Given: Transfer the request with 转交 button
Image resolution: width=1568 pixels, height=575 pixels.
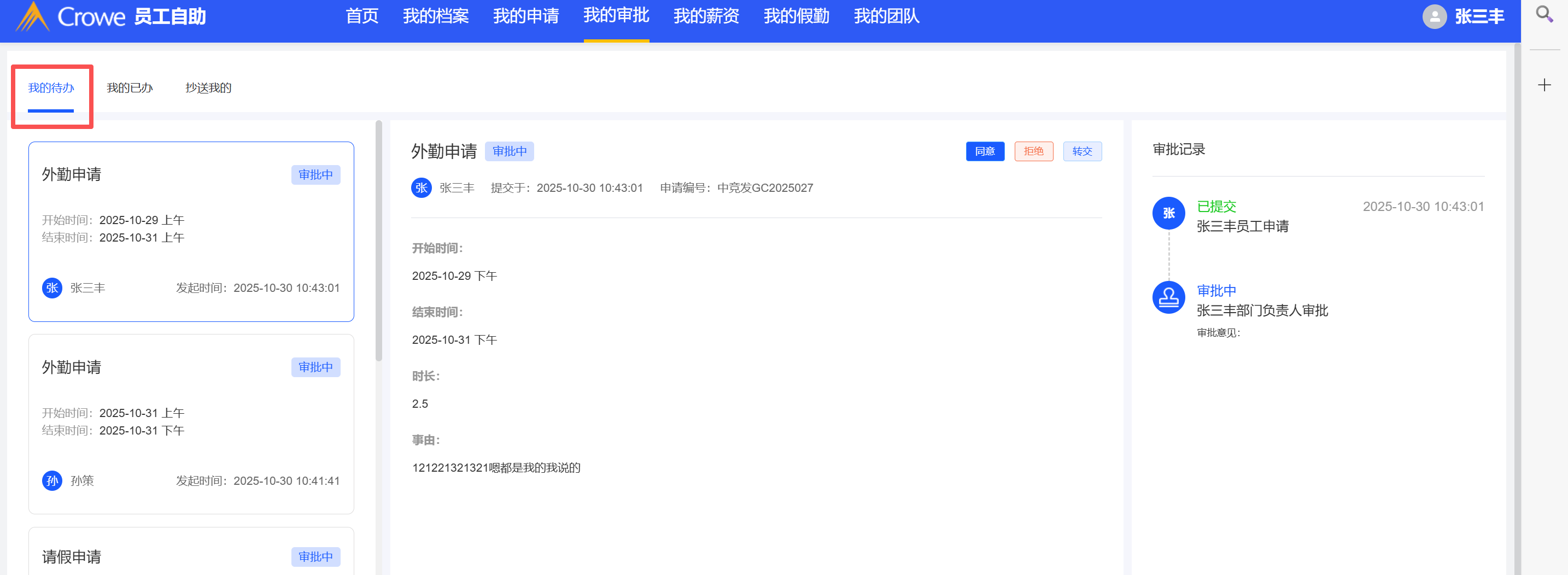Looking at the screenshot, I should click(x=1083, y=151).
